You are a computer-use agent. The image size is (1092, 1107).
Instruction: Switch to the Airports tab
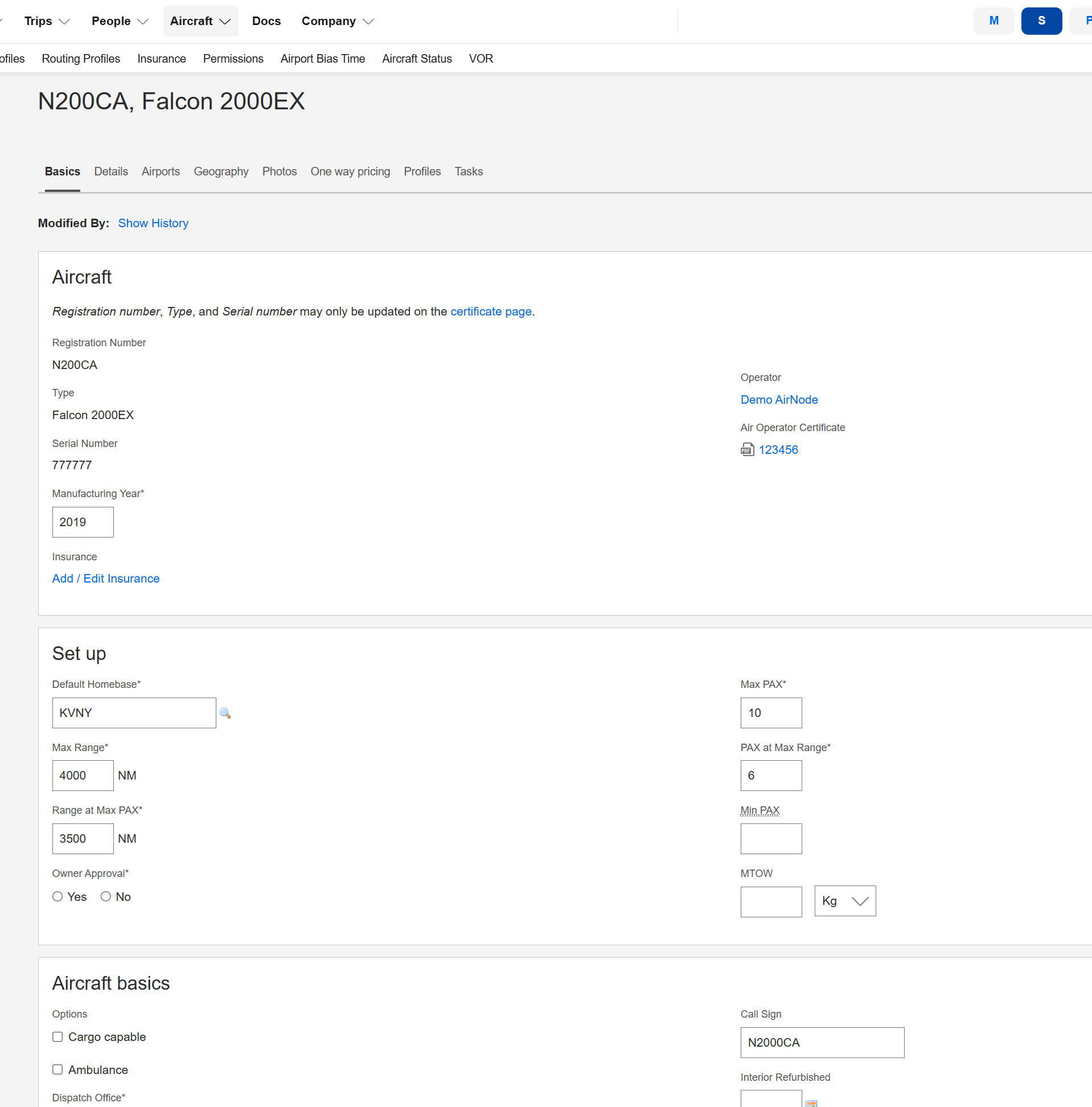pyautogui.click(x=161, y=171)
